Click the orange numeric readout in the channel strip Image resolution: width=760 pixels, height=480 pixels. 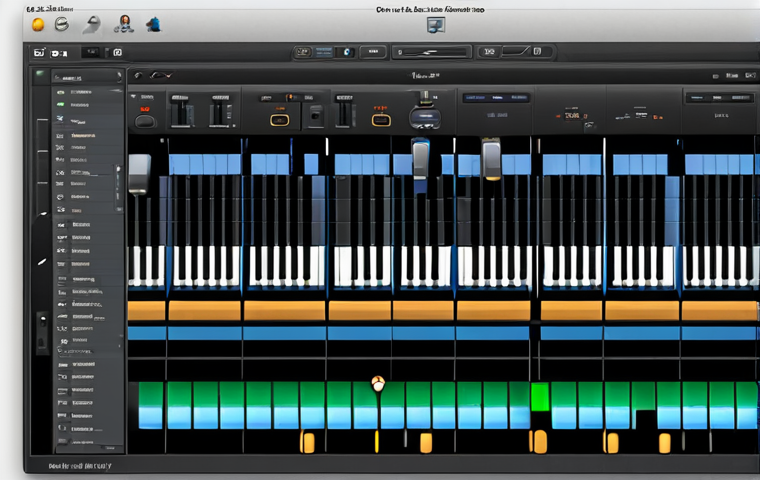(571, 115)
